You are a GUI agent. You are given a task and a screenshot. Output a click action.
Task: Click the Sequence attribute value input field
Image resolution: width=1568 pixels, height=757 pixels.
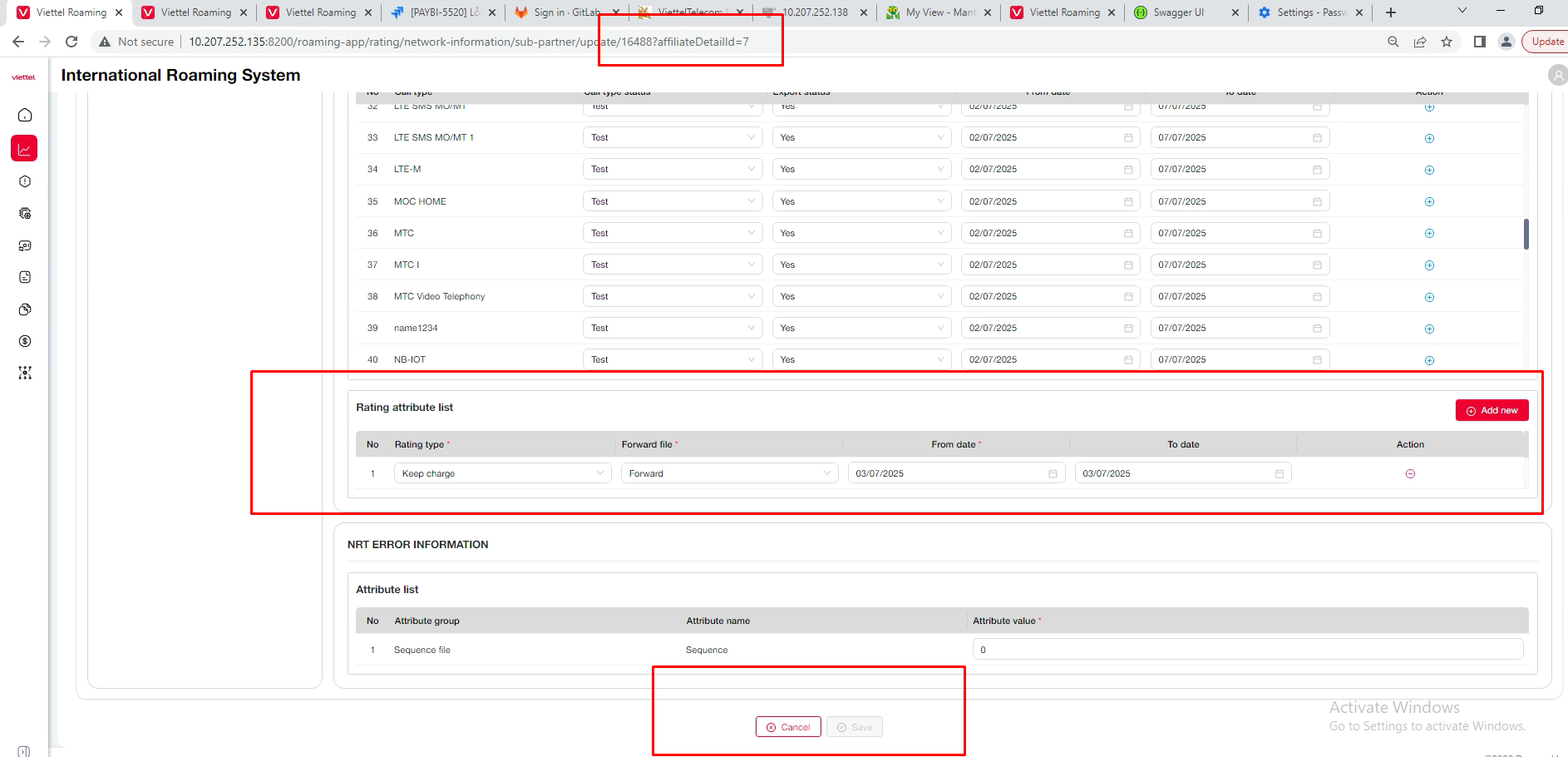click(x=1247, y=650)
